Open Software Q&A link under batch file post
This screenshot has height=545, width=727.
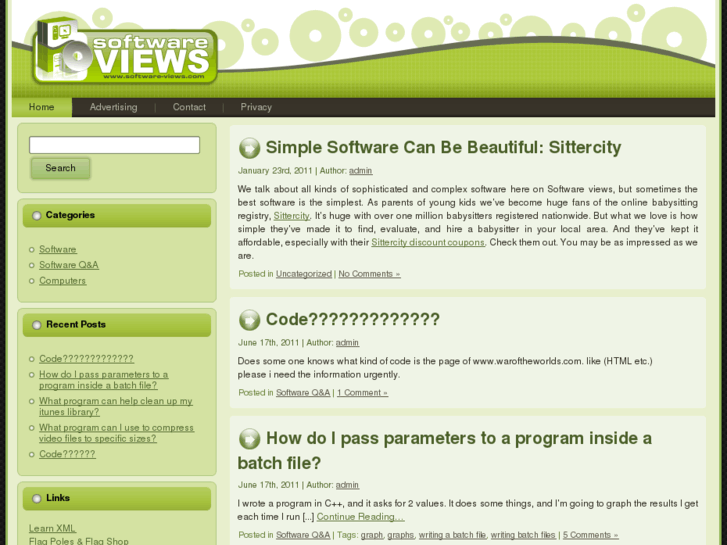(303, 535)
